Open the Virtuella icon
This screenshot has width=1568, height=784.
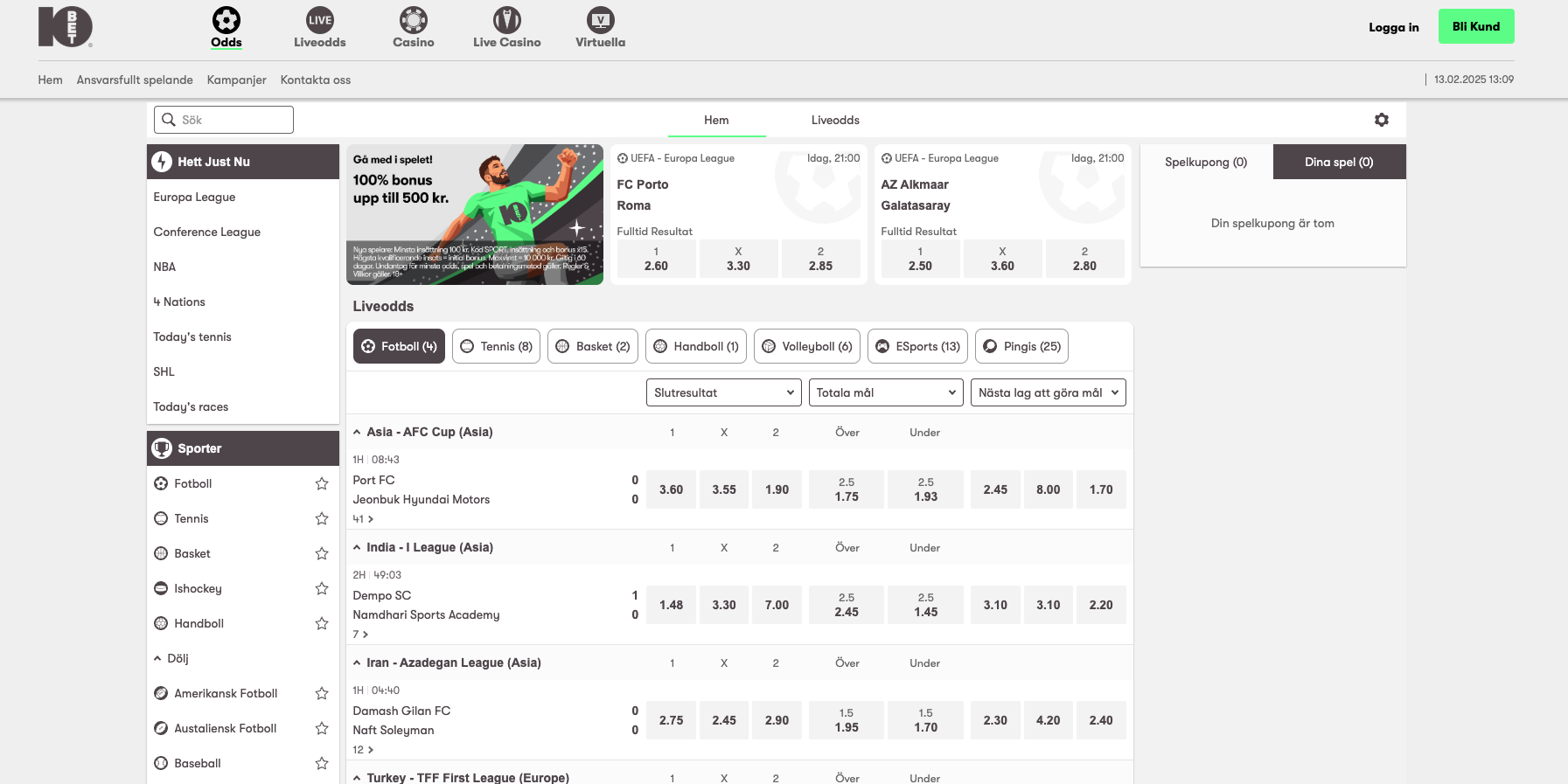tap(601, 19)
